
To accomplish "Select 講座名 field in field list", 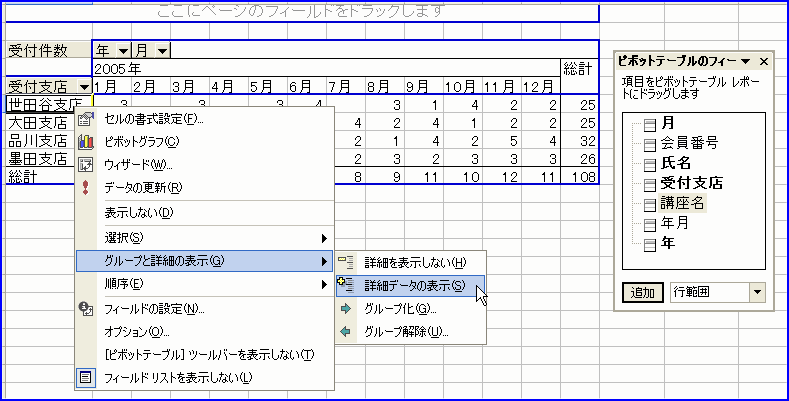I will pos(682,203).
